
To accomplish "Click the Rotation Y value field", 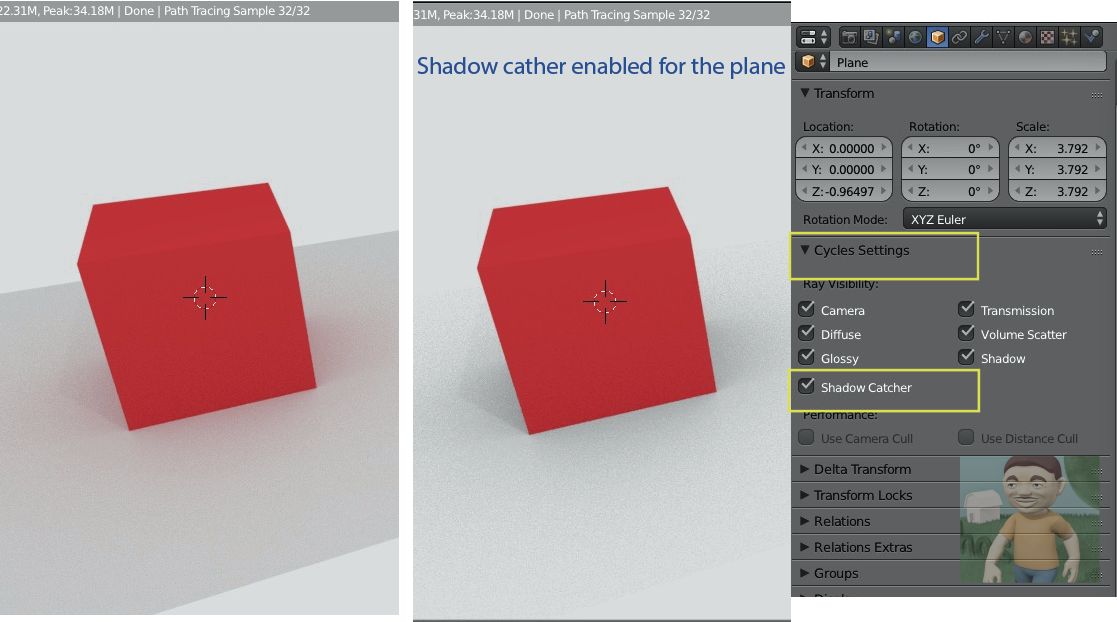I will (950, 170).
